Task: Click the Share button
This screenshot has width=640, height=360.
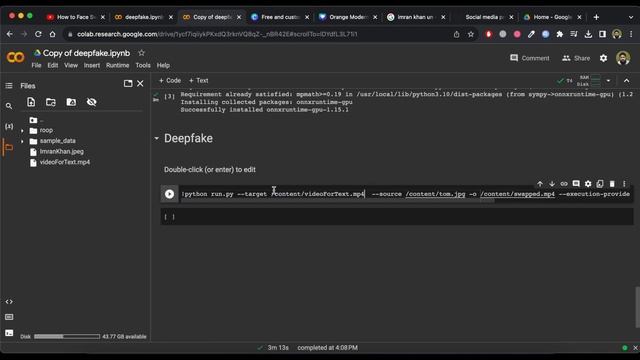Action: (x=576, y=58)
